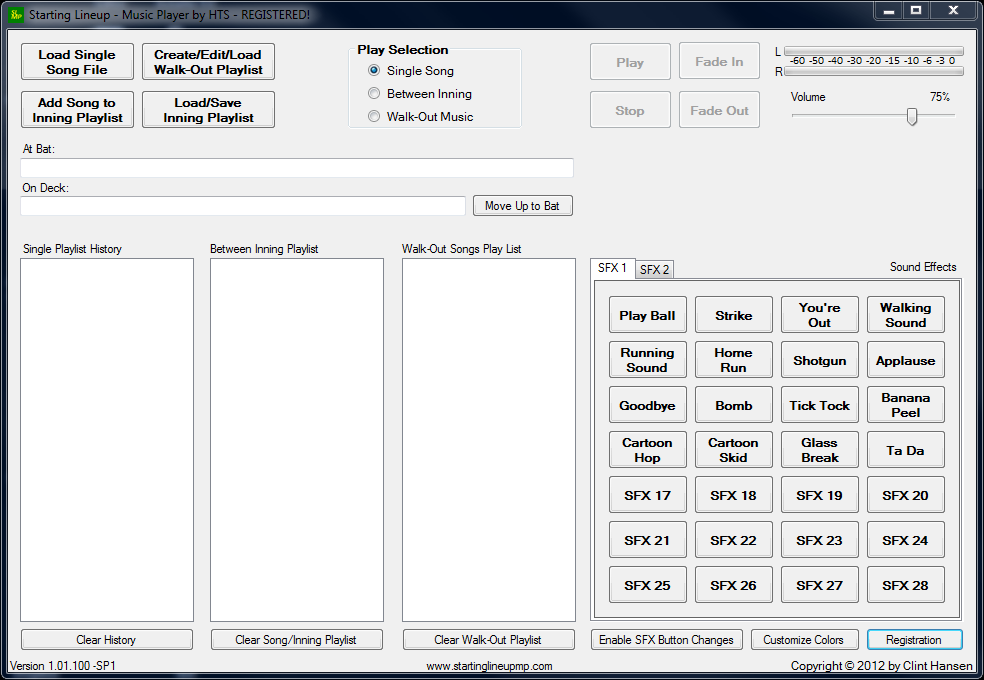Click the Starting Lineup app icon in title bar

coord(16,14)
